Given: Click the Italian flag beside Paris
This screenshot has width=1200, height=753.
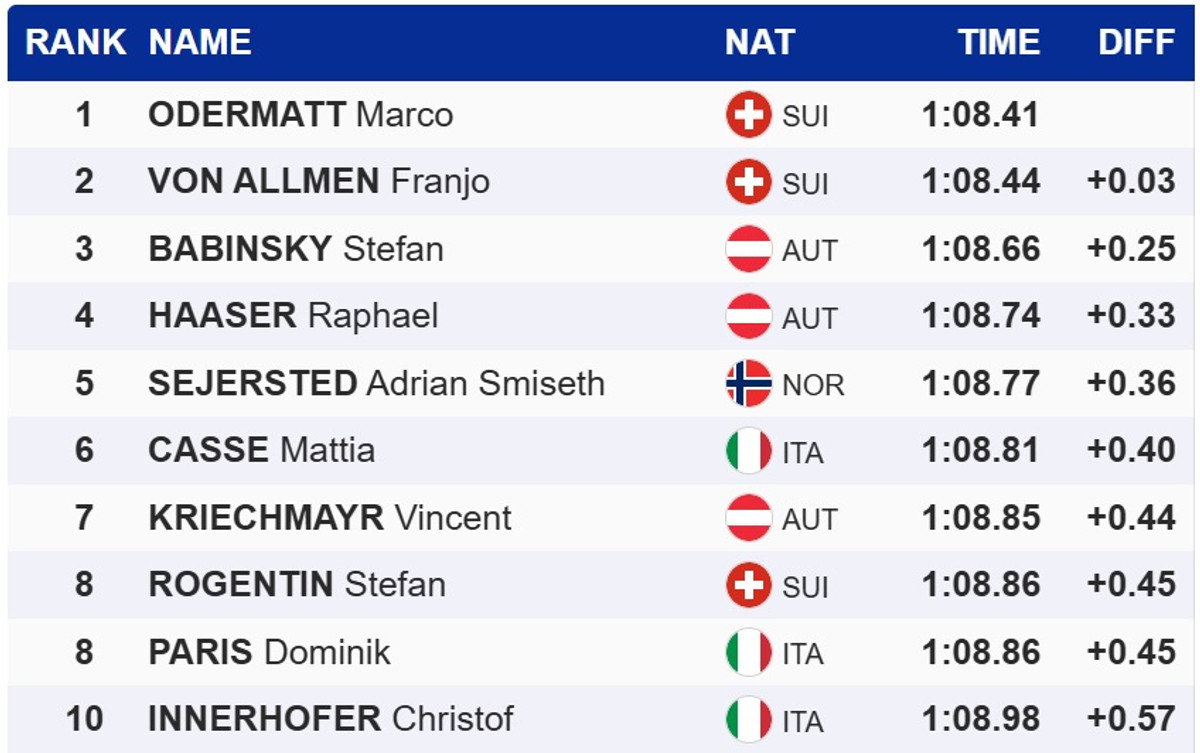Looking at the screenshot, I should (748, 652).
